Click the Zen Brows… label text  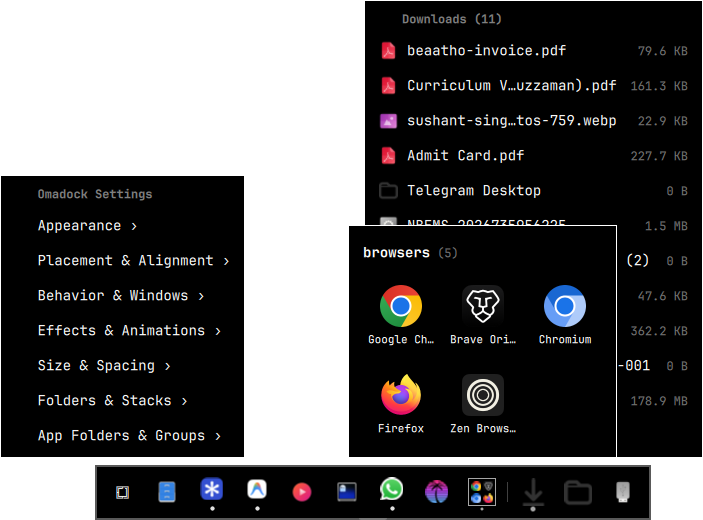[483, 428]
